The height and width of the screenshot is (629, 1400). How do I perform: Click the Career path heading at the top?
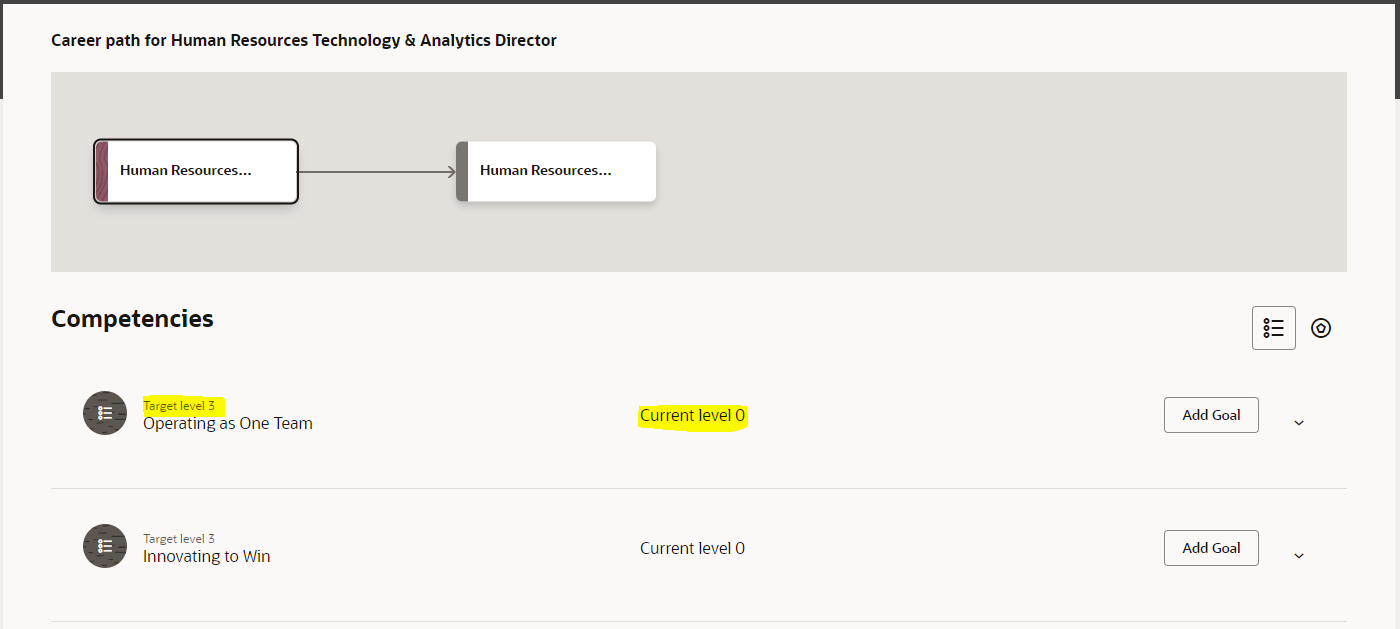point(303,40)
